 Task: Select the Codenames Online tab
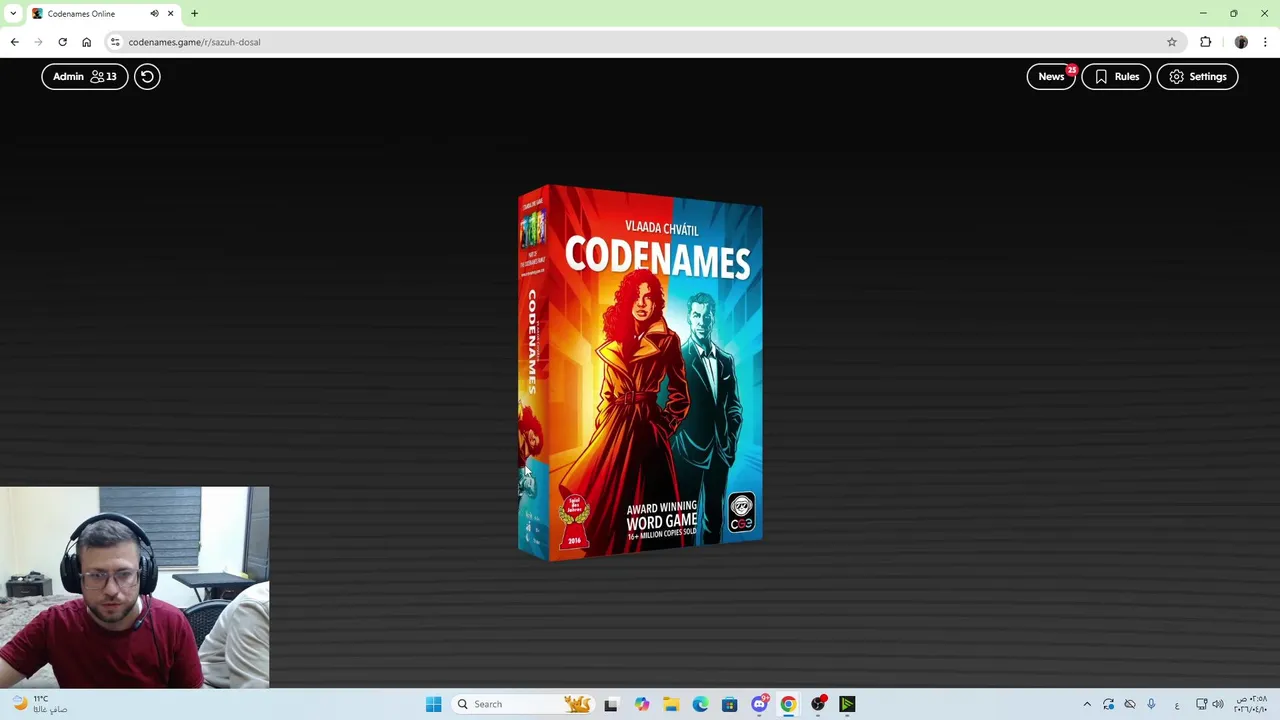(x=103, y=14)
